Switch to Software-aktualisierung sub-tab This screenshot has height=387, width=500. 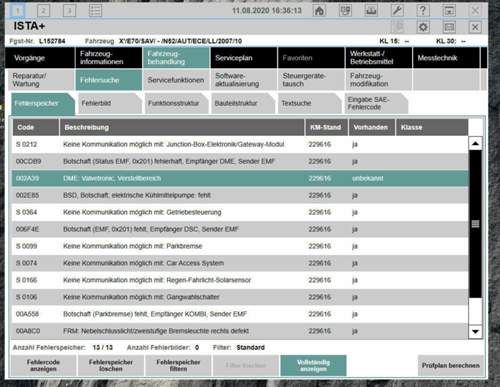coord(244,80)
